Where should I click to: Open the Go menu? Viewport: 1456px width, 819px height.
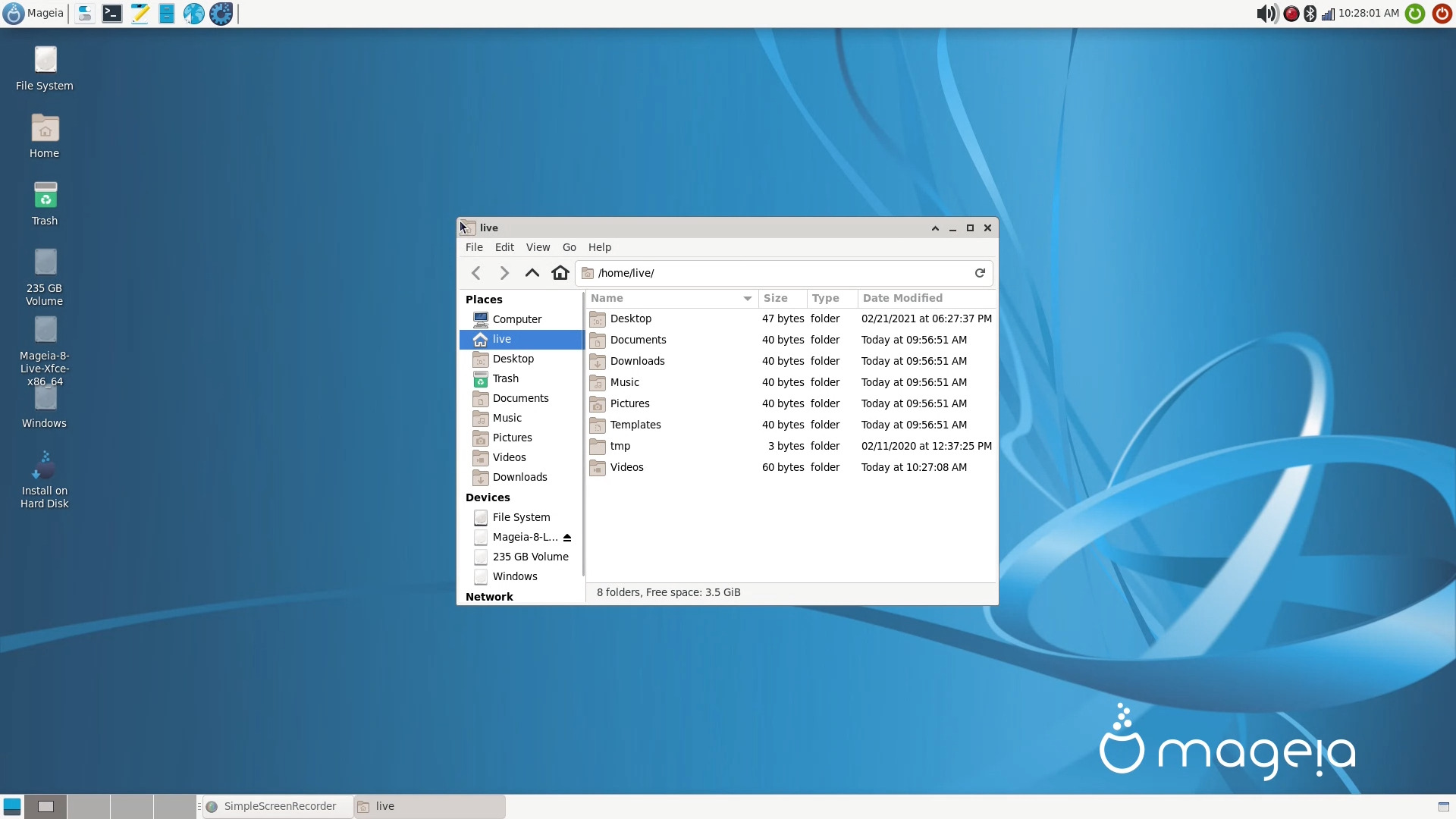pyautogui.click(x=569, y=247)
